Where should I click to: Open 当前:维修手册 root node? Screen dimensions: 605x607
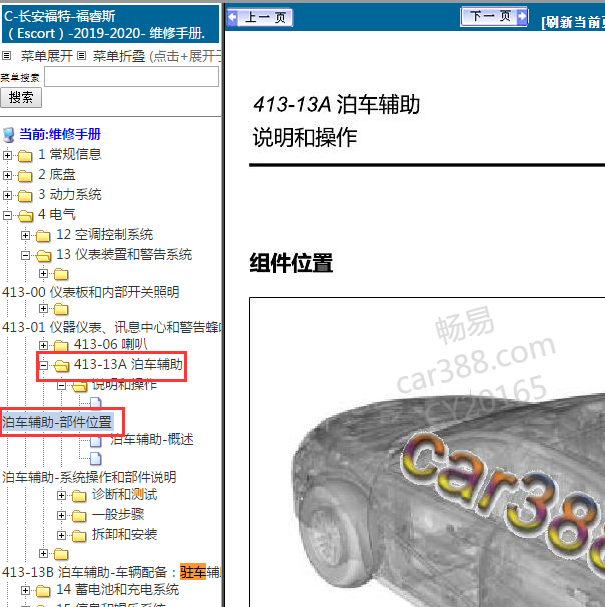60,134
